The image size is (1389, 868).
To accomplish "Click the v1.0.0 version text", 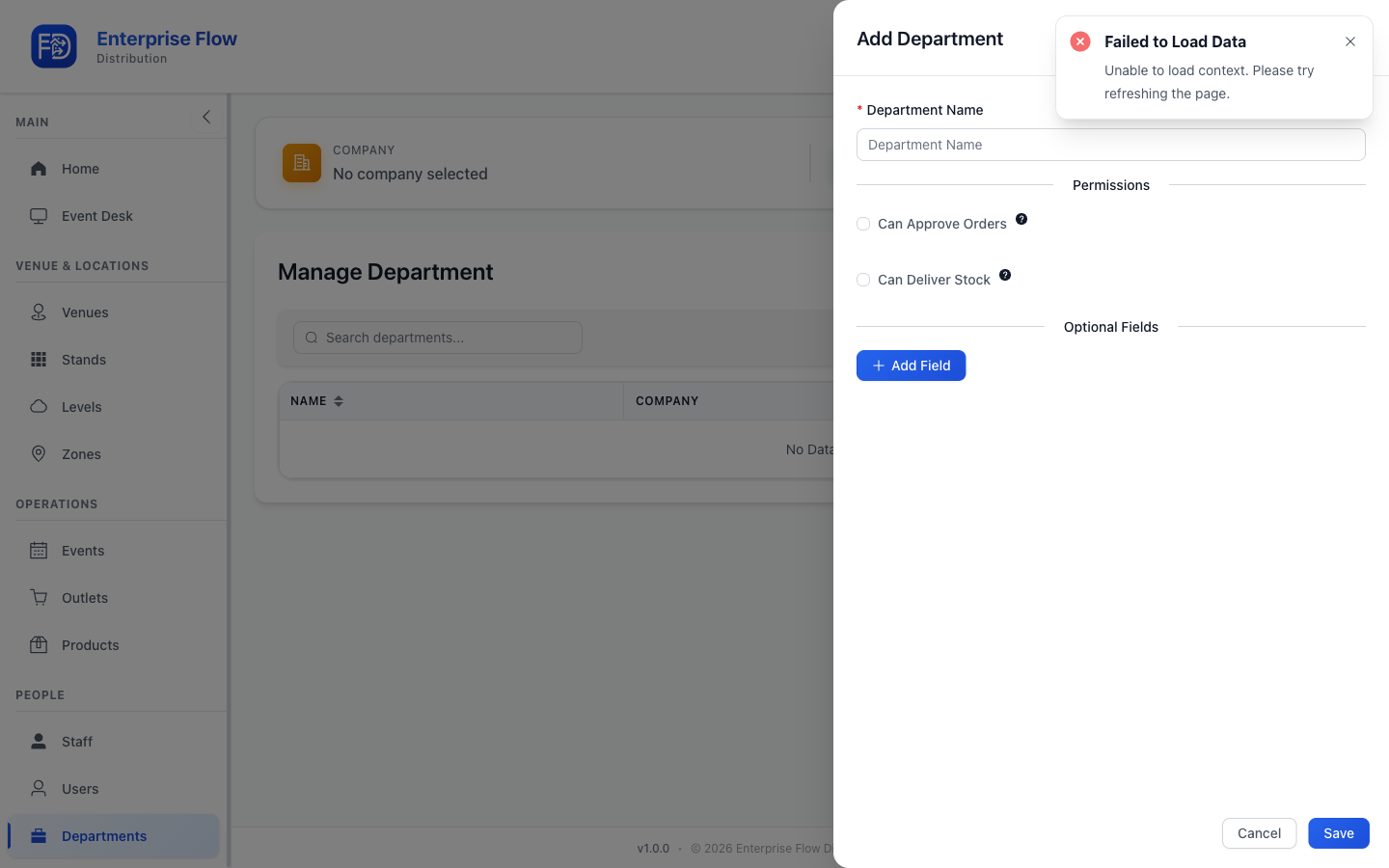I will click(x=653, y=849).
